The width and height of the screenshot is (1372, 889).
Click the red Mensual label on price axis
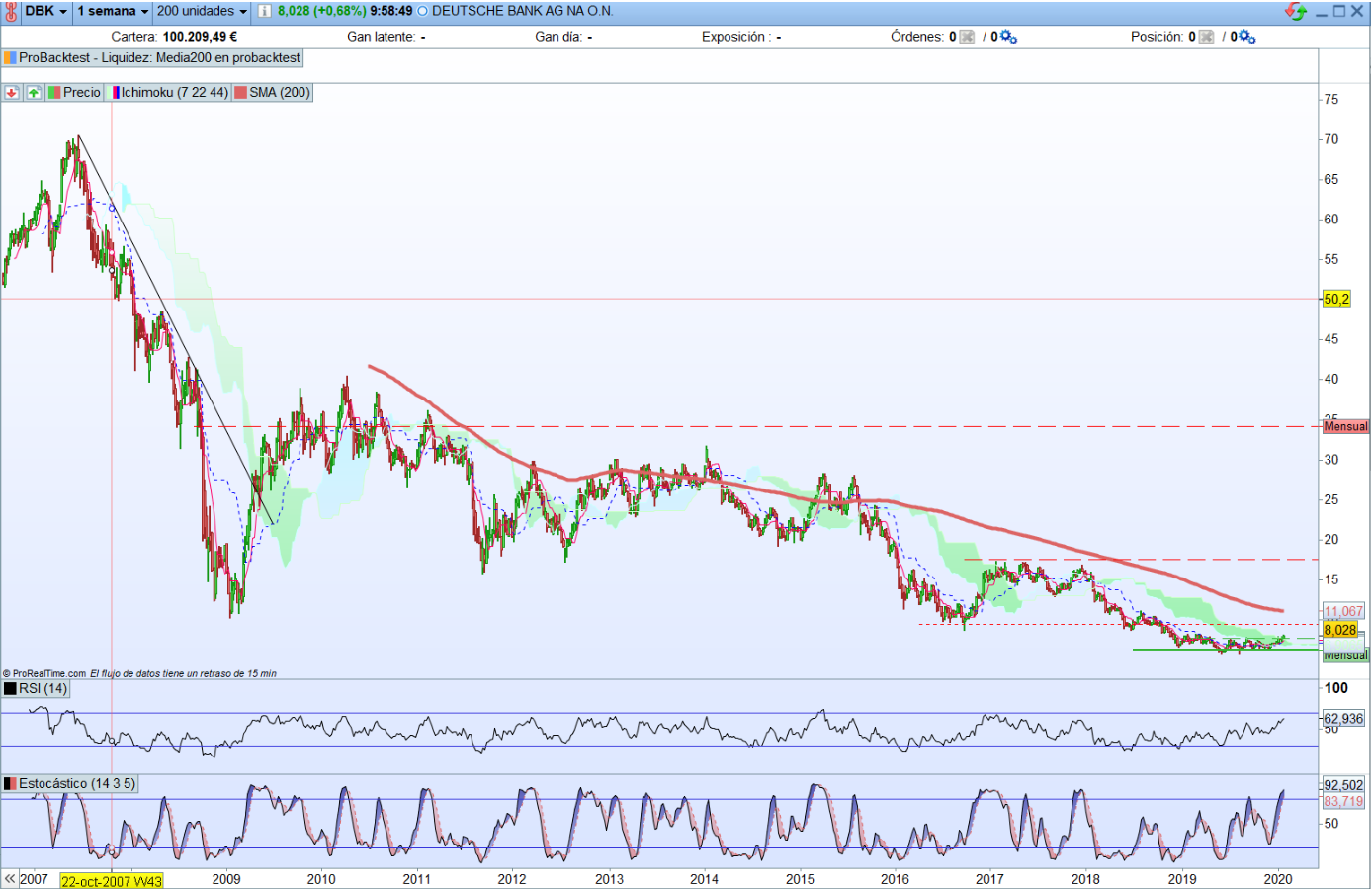1345,426
